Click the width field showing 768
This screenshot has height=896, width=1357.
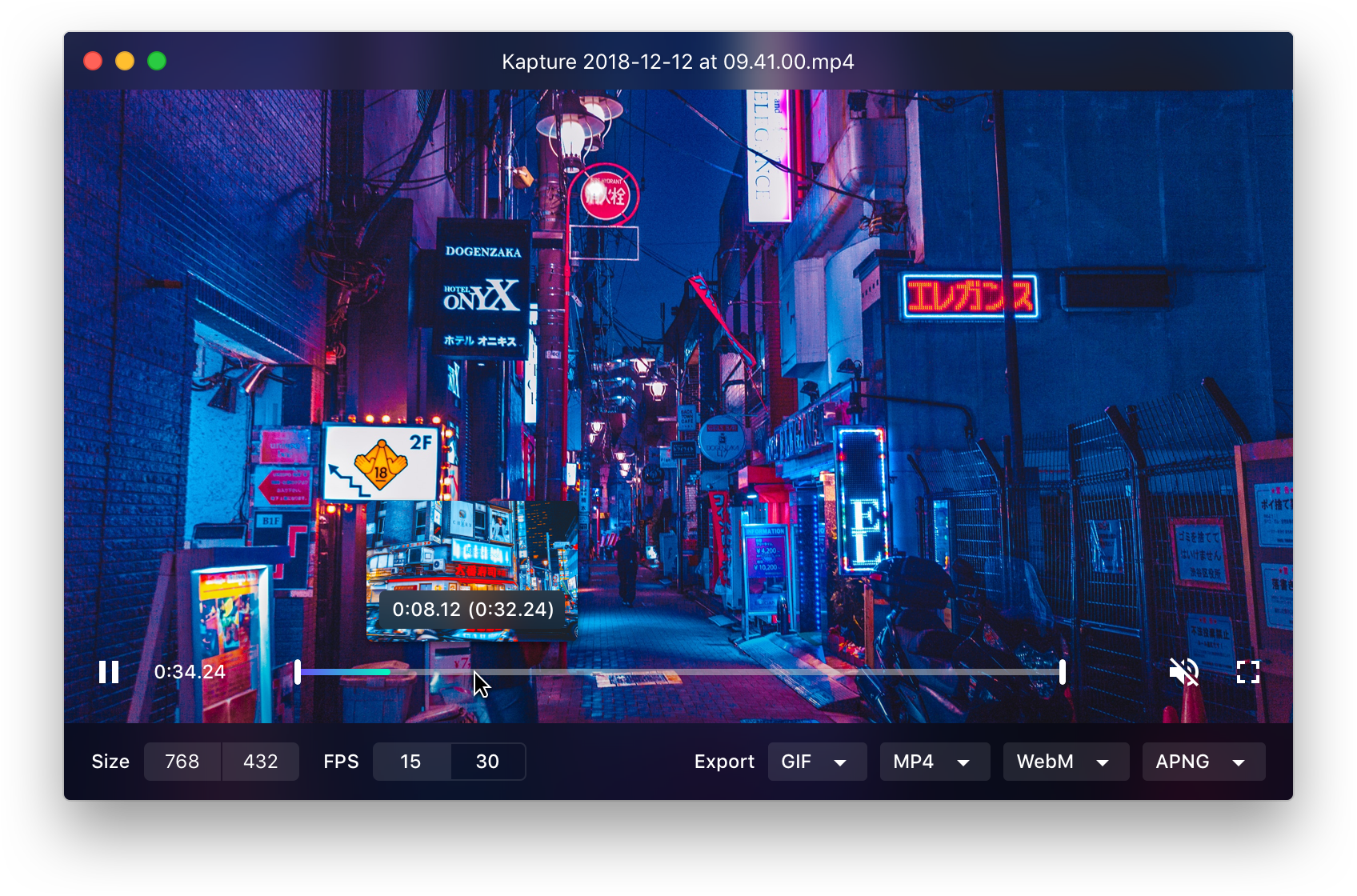(x=182, y=762)
